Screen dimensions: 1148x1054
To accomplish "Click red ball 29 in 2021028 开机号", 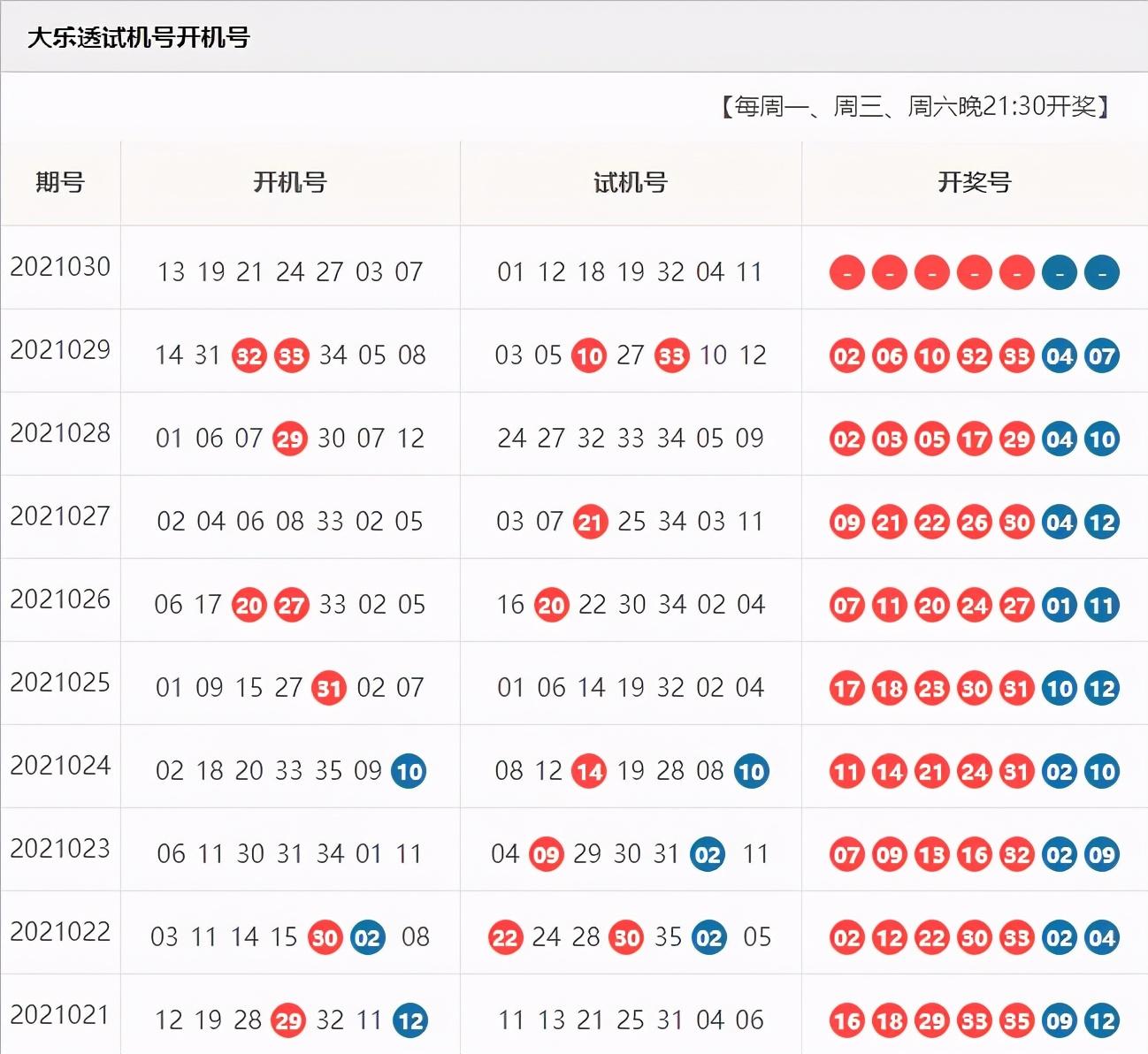I will [x=290, y=439].
